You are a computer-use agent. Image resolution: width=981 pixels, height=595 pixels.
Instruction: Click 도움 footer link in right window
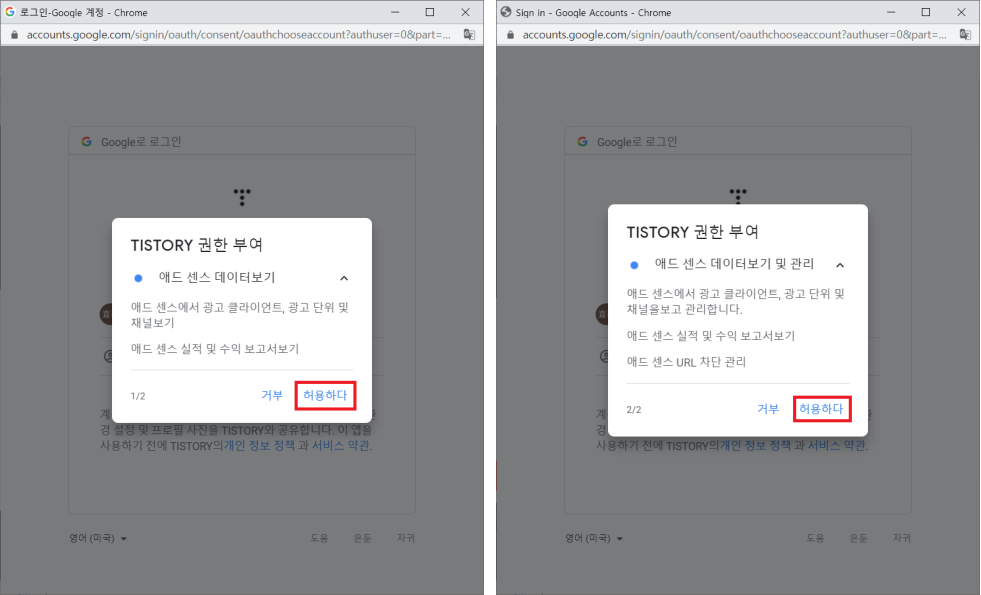pyautogui.click(x=815, y=538)
